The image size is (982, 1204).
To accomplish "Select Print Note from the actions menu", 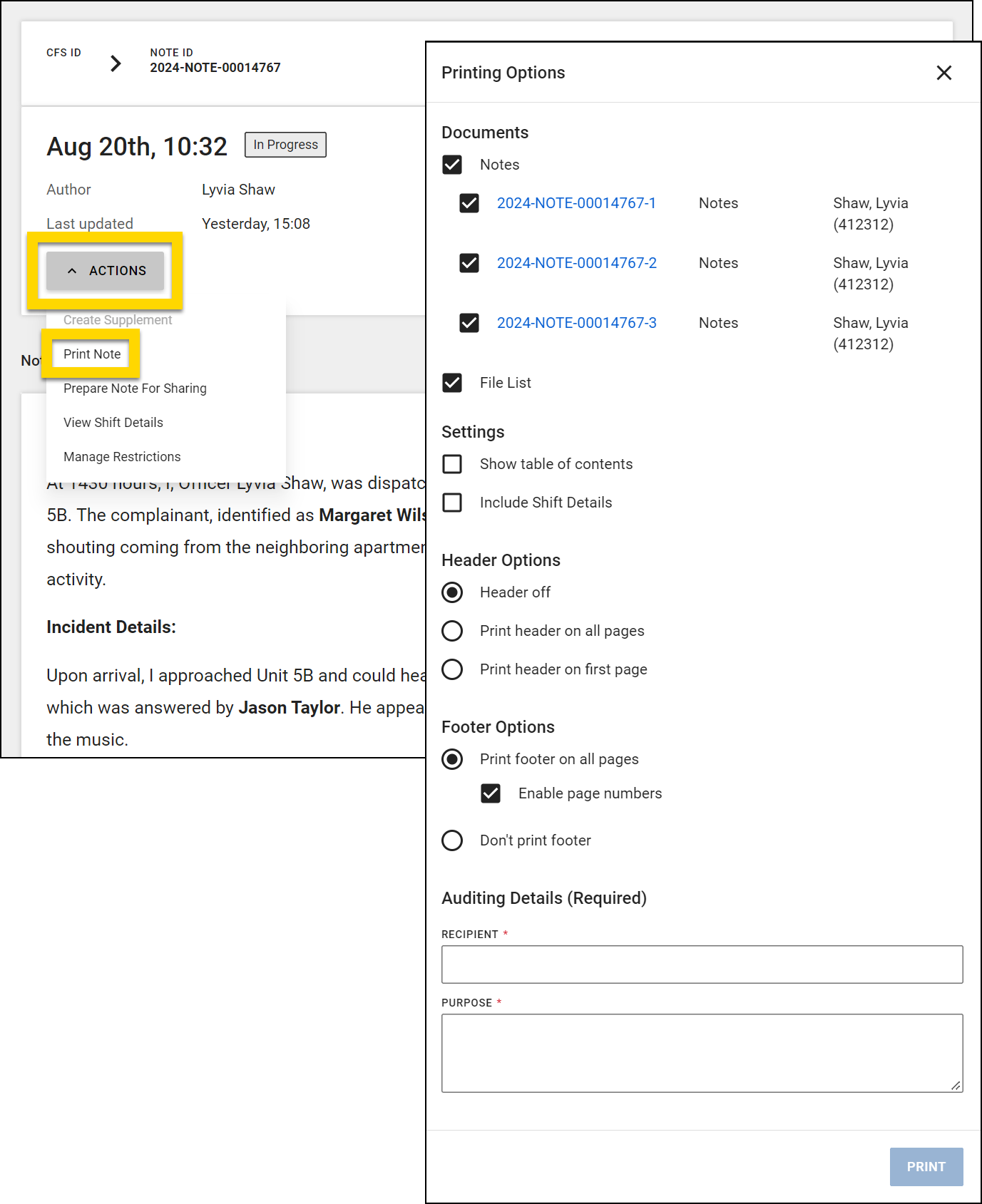I will click(x=92, y=354).
